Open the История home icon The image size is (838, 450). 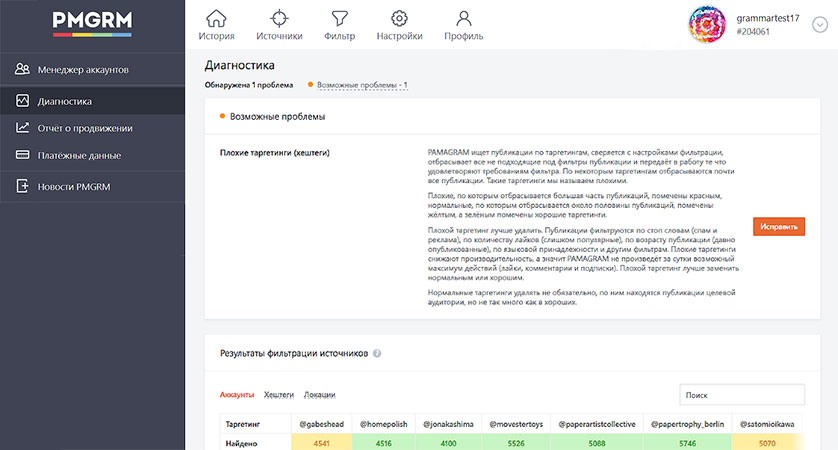pyautogui.click(x=216, y=19)
